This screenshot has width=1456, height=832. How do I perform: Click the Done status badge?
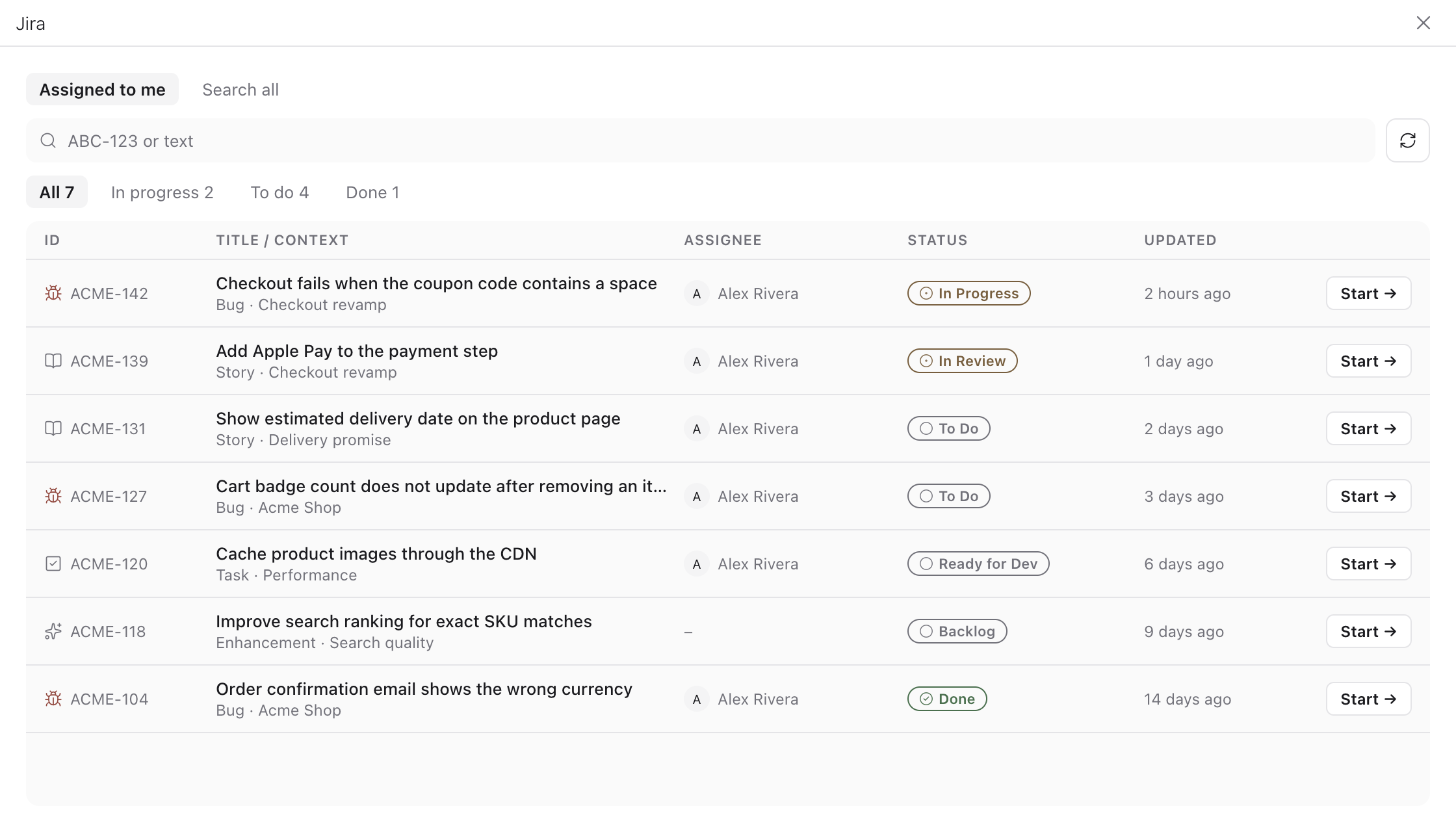coord(947,699)
